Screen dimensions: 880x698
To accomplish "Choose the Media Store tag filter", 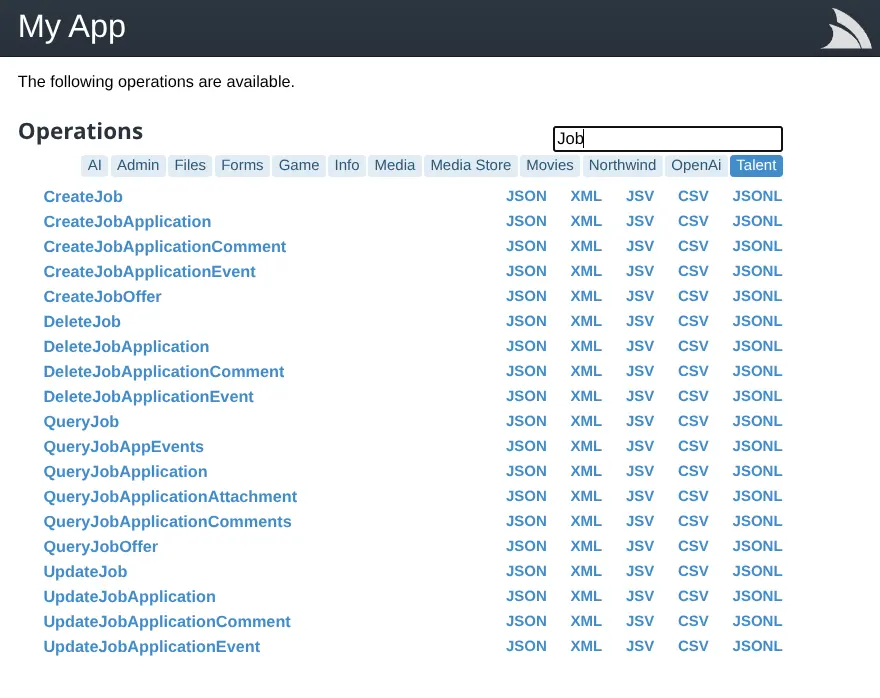I will click(x=470, y=166).
